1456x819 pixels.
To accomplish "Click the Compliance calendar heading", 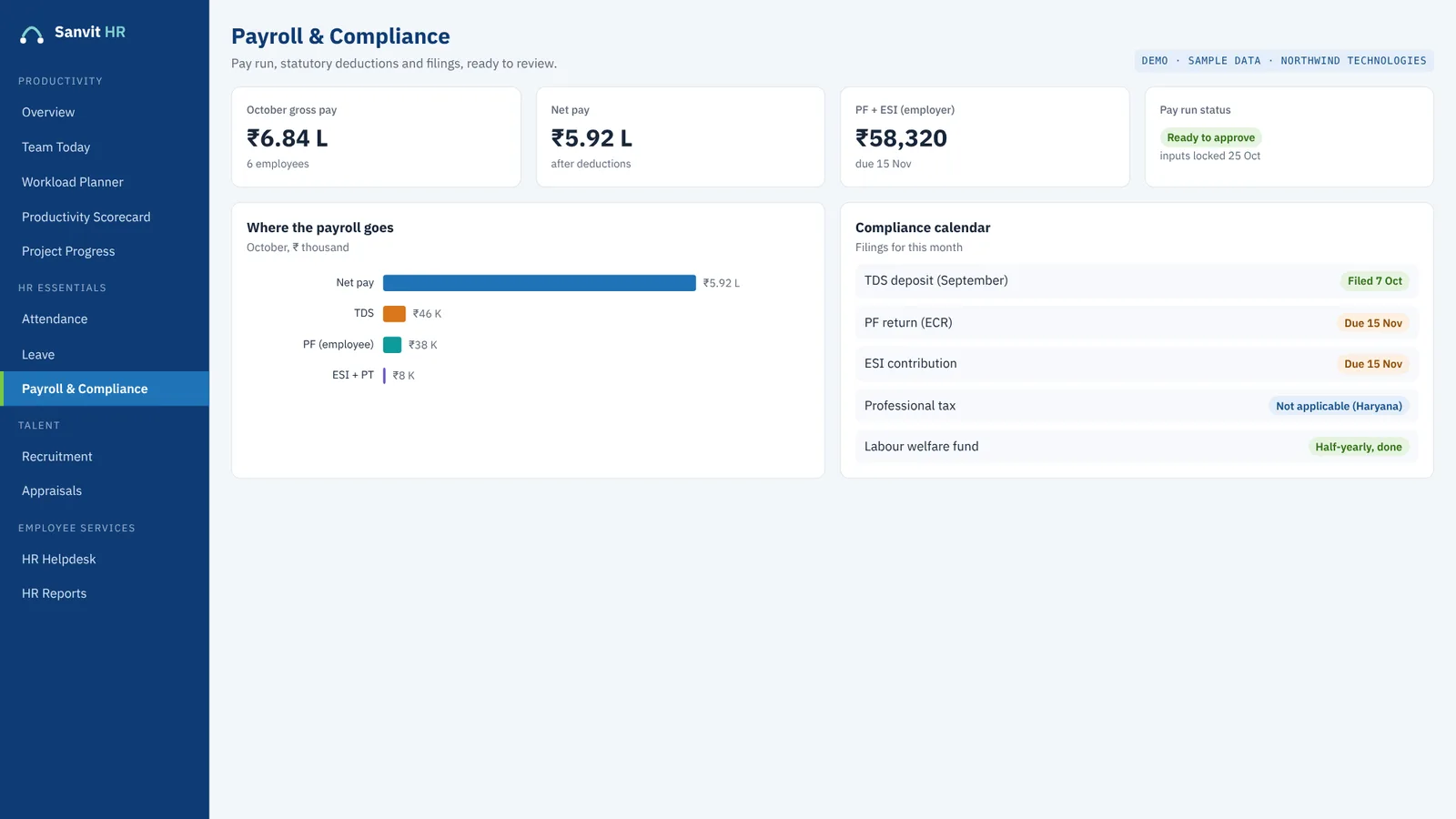I will tap(923, 227).
